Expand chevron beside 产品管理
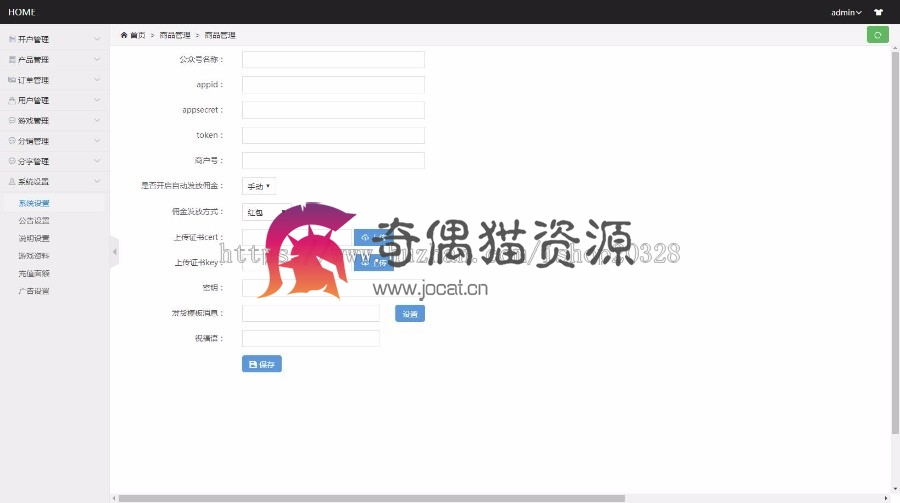Image resolution: width=900 pixels, height=503 pixels. click(x=97, y=59)
